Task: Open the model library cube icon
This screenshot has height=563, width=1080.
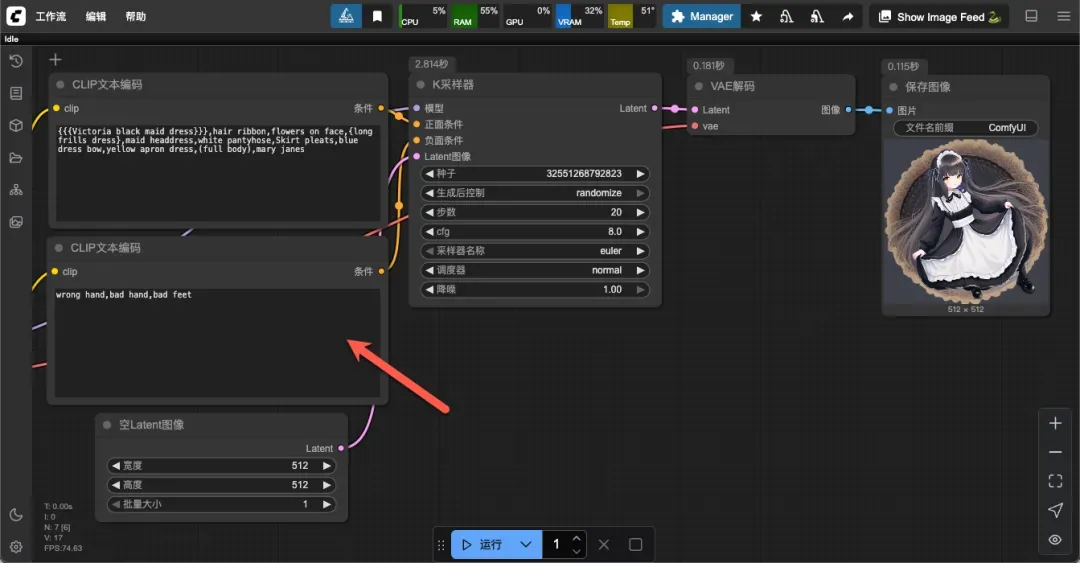Action: (16, 125)
